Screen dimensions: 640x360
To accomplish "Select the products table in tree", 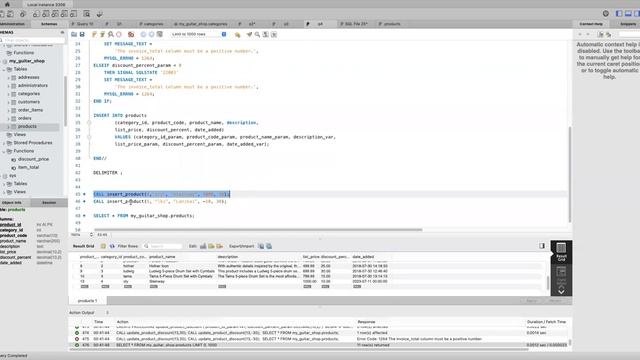I will tap(27, 127).
